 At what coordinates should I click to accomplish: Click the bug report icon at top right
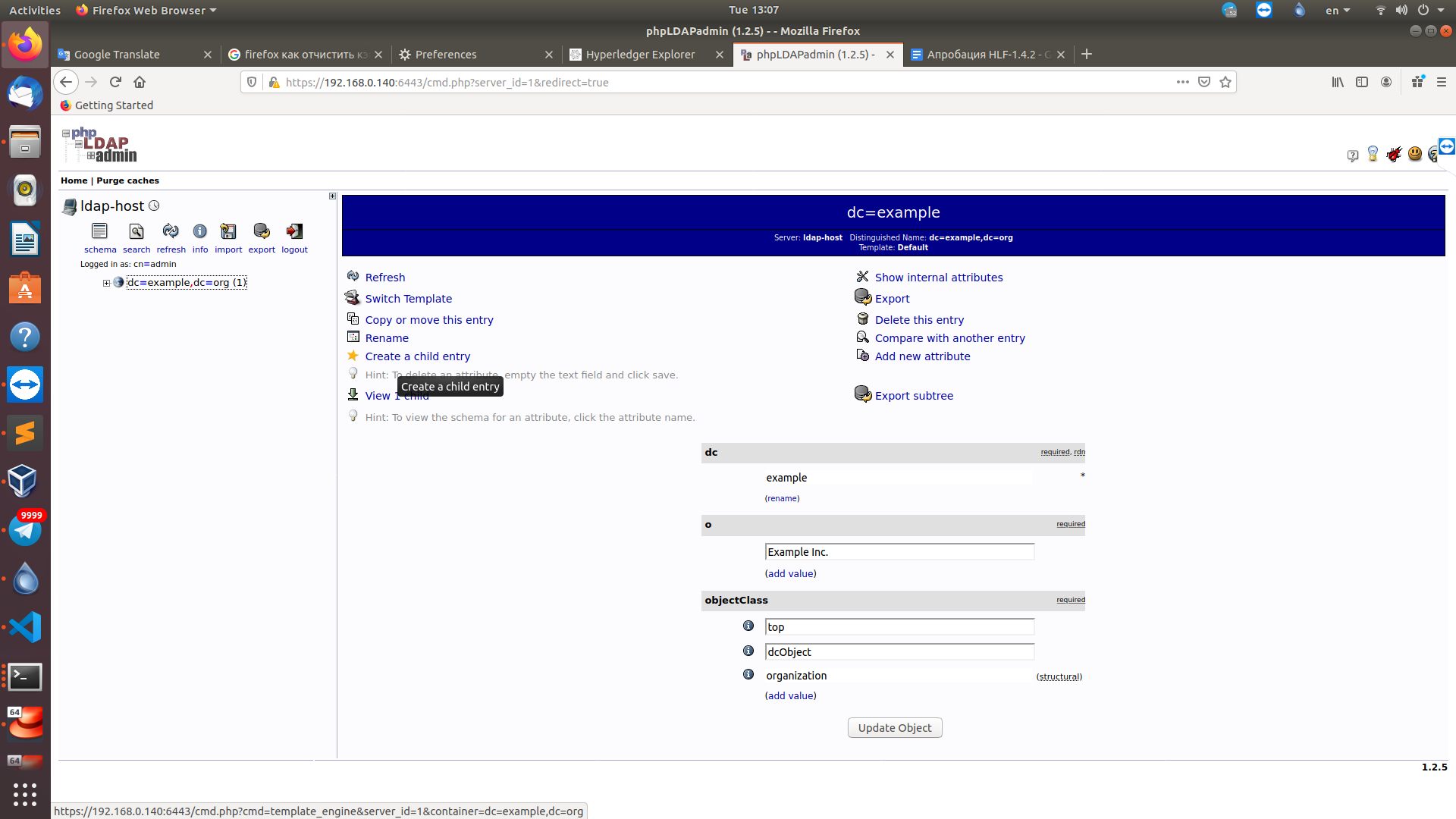pyautogui.click(x=1394, y=155)
